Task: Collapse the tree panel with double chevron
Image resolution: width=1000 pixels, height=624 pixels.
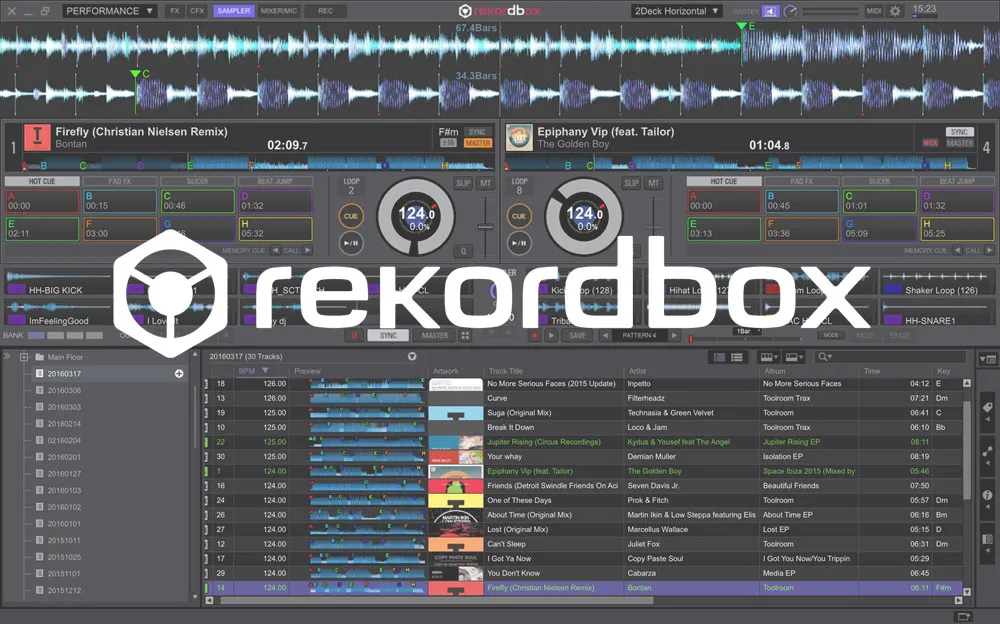Action: tap(8, 356)
